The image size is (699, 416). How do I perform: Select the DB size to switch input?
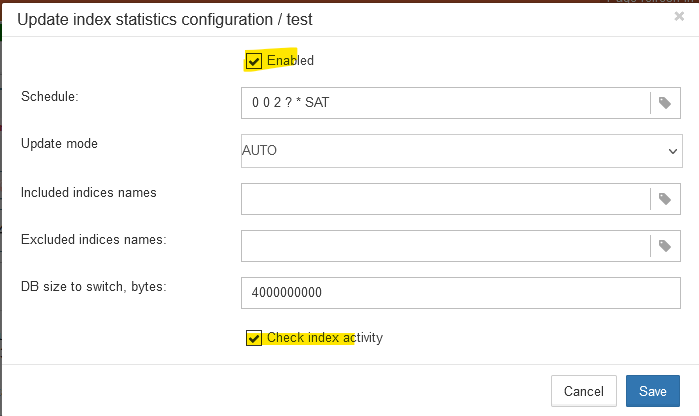460,293
